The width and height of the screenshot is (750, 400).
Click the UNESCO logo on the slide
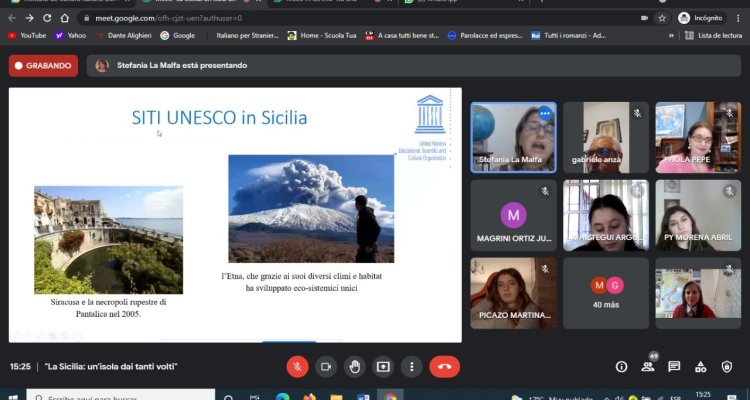(x=430, y=115)
